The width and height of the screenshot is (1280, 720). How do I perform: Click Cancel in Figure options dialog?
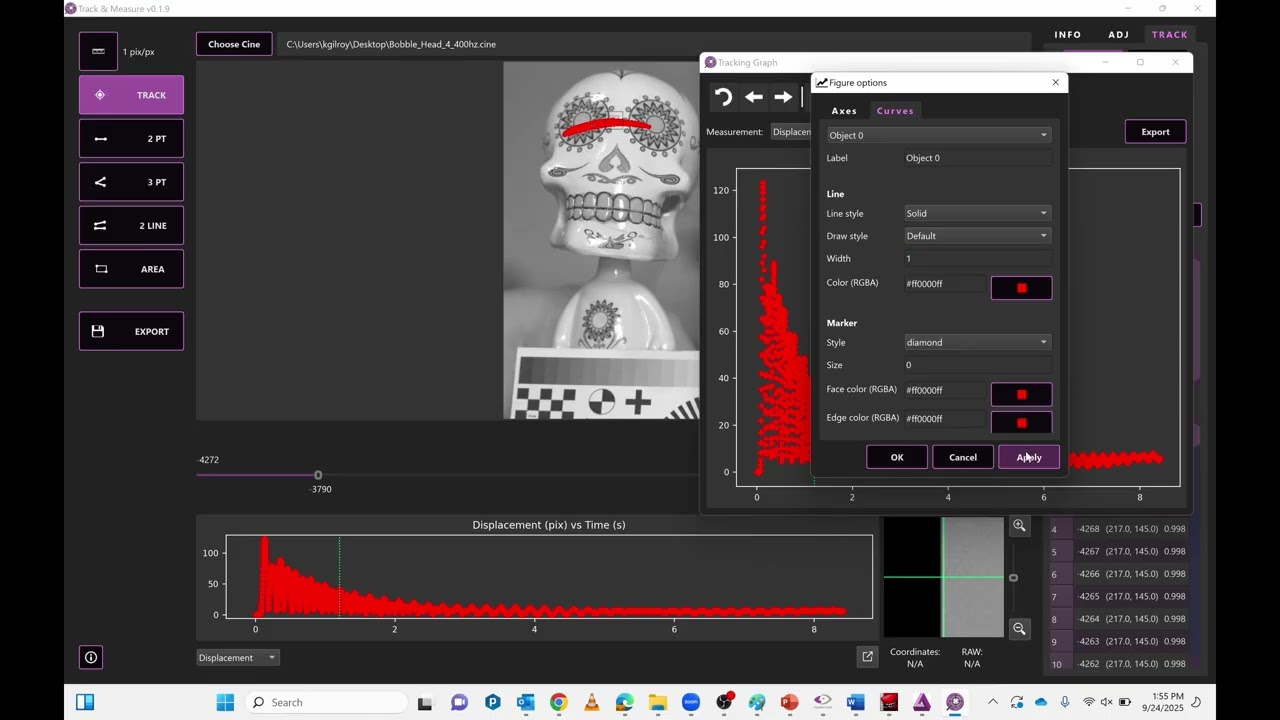[963, 457]
